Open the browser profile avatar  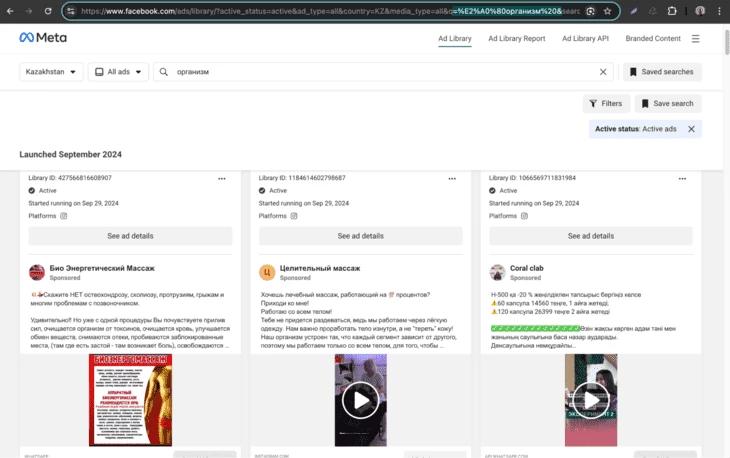(x=700, y=11)
